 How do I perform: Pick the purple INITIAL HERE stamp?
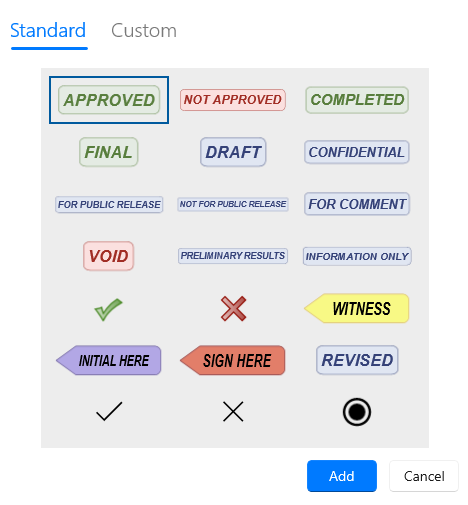pos(109,360)
